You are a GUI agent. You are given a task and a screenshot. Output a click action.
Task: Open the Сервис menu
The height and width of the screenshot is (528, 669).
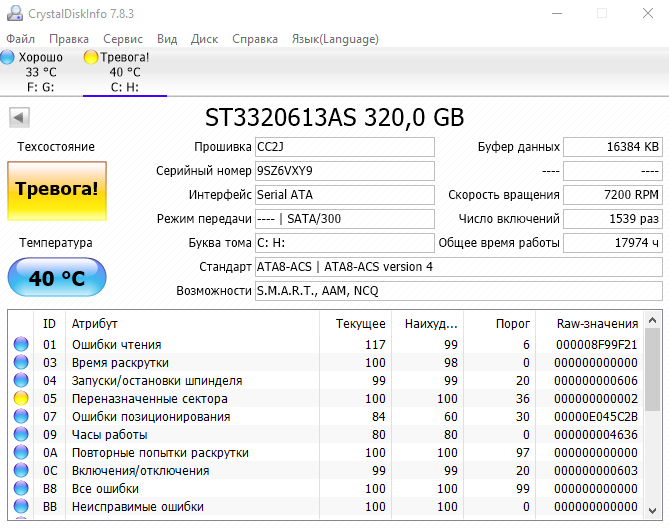[122, 39]
